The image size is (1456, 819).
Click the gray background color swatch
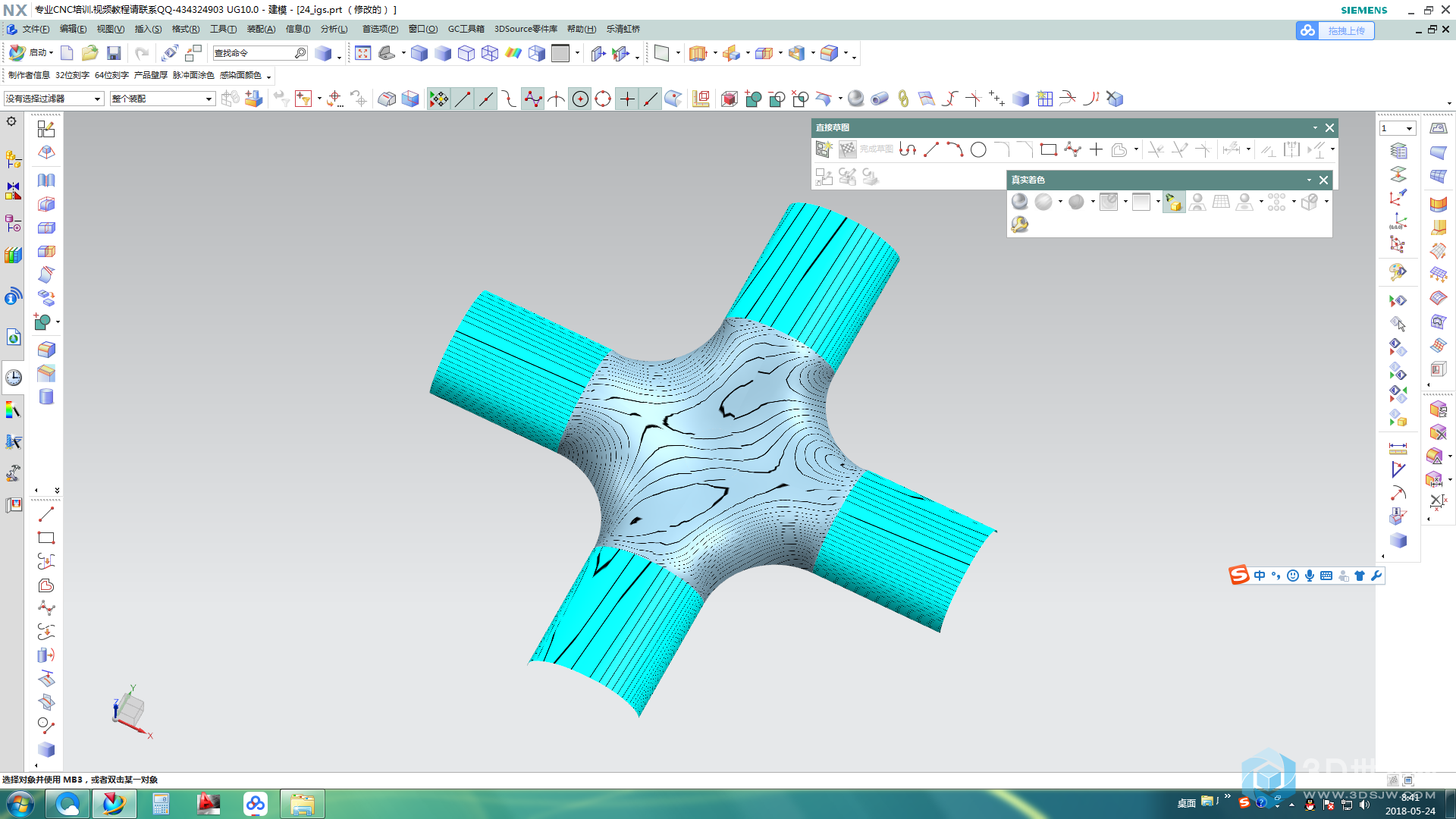560,53
